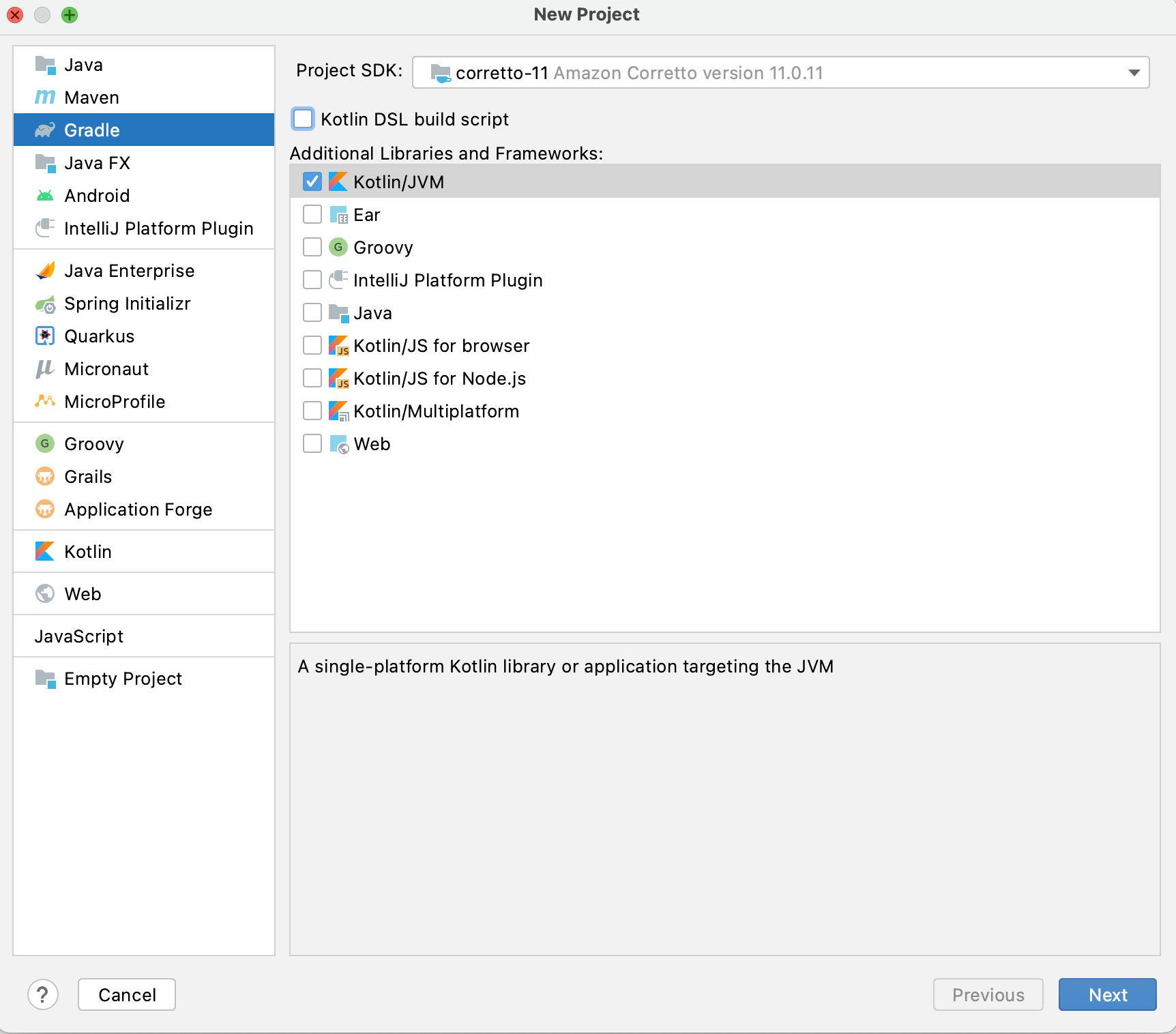Check the Kotlin/JS for Node.js checkbox
Image resolution: width=1176 pixels, height=1034 pixels.
click(x=312, y=378)
